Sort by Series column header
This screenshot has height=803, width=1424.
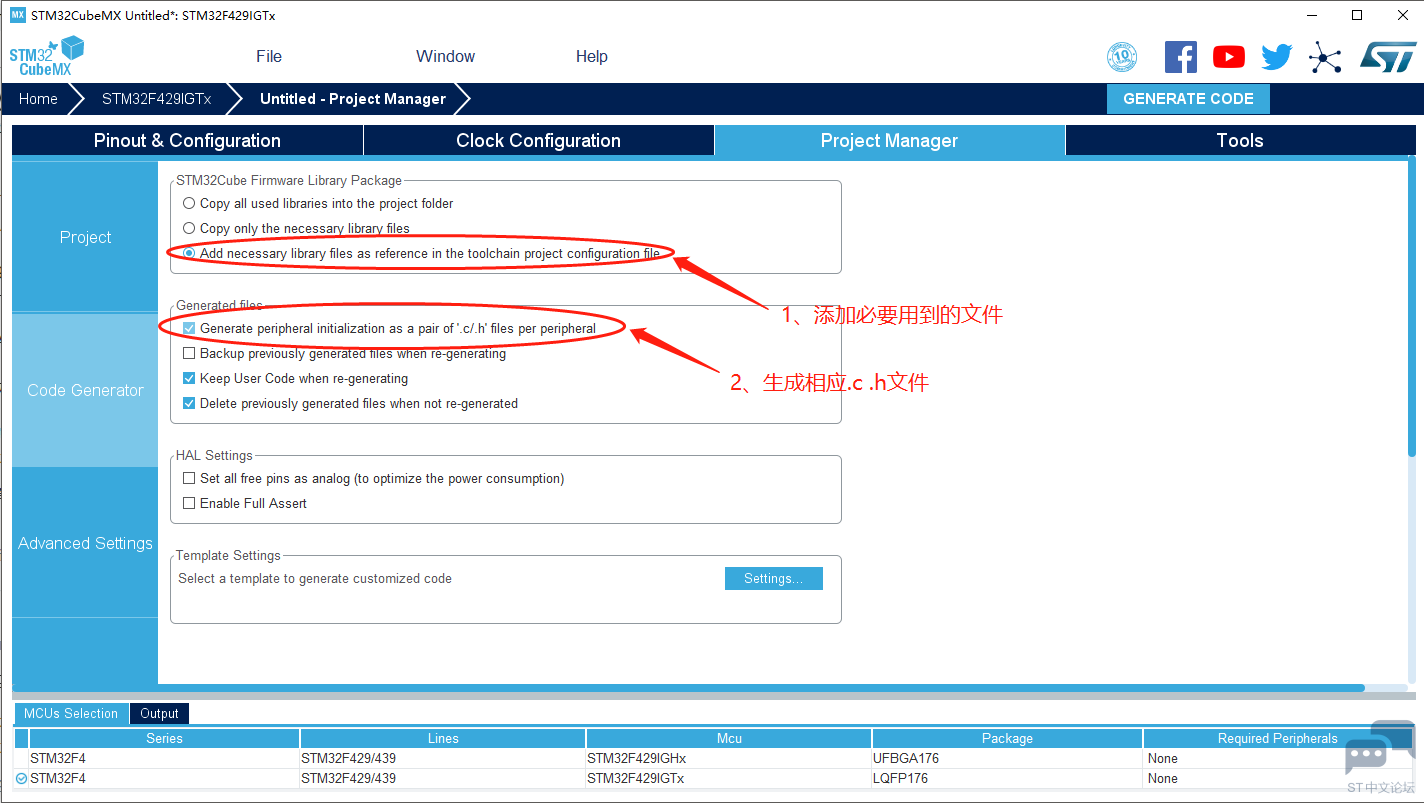click(x=164, y=738)
